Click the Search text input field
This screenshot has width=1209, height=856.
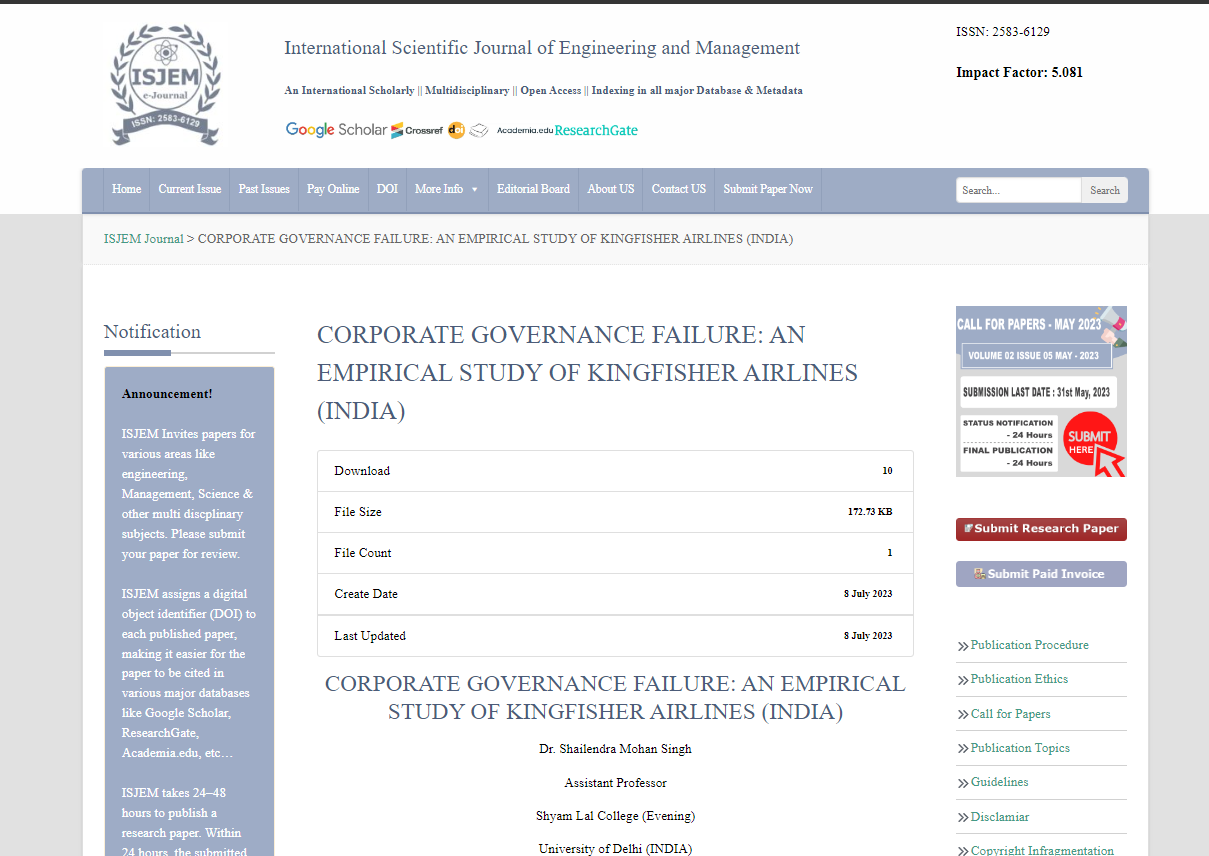[x=1018, y=190]
